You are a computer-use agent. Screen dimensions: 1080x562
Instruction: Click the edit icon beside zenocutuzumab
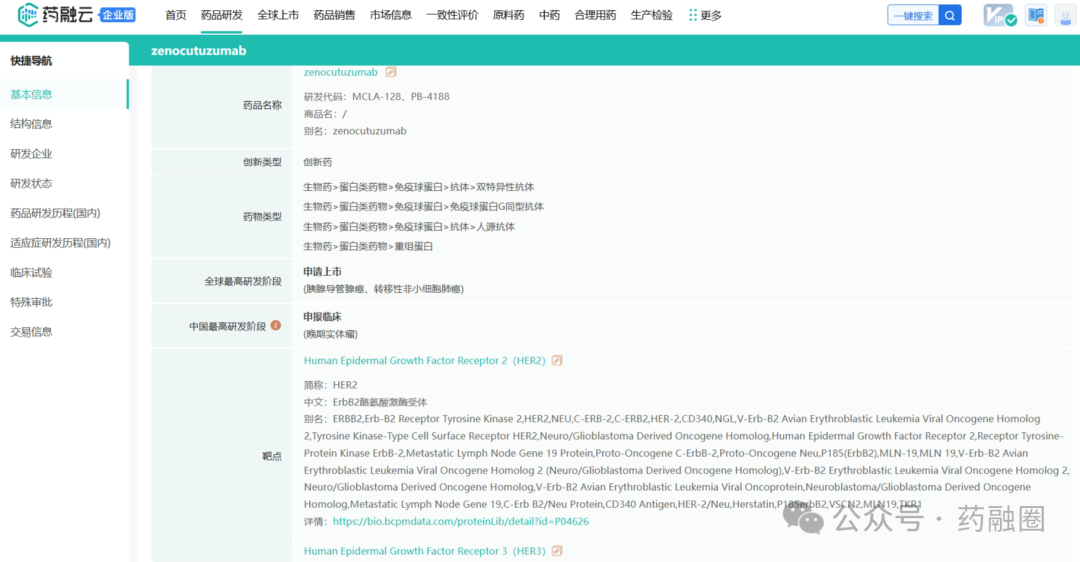391,72
